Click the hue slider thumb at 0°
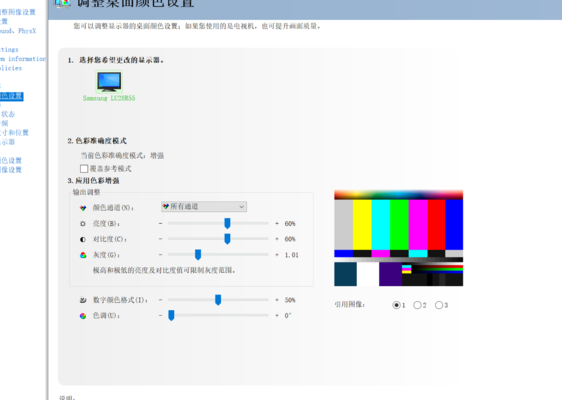The width and height of the screenshot is (562, 400). click(171, 315)
